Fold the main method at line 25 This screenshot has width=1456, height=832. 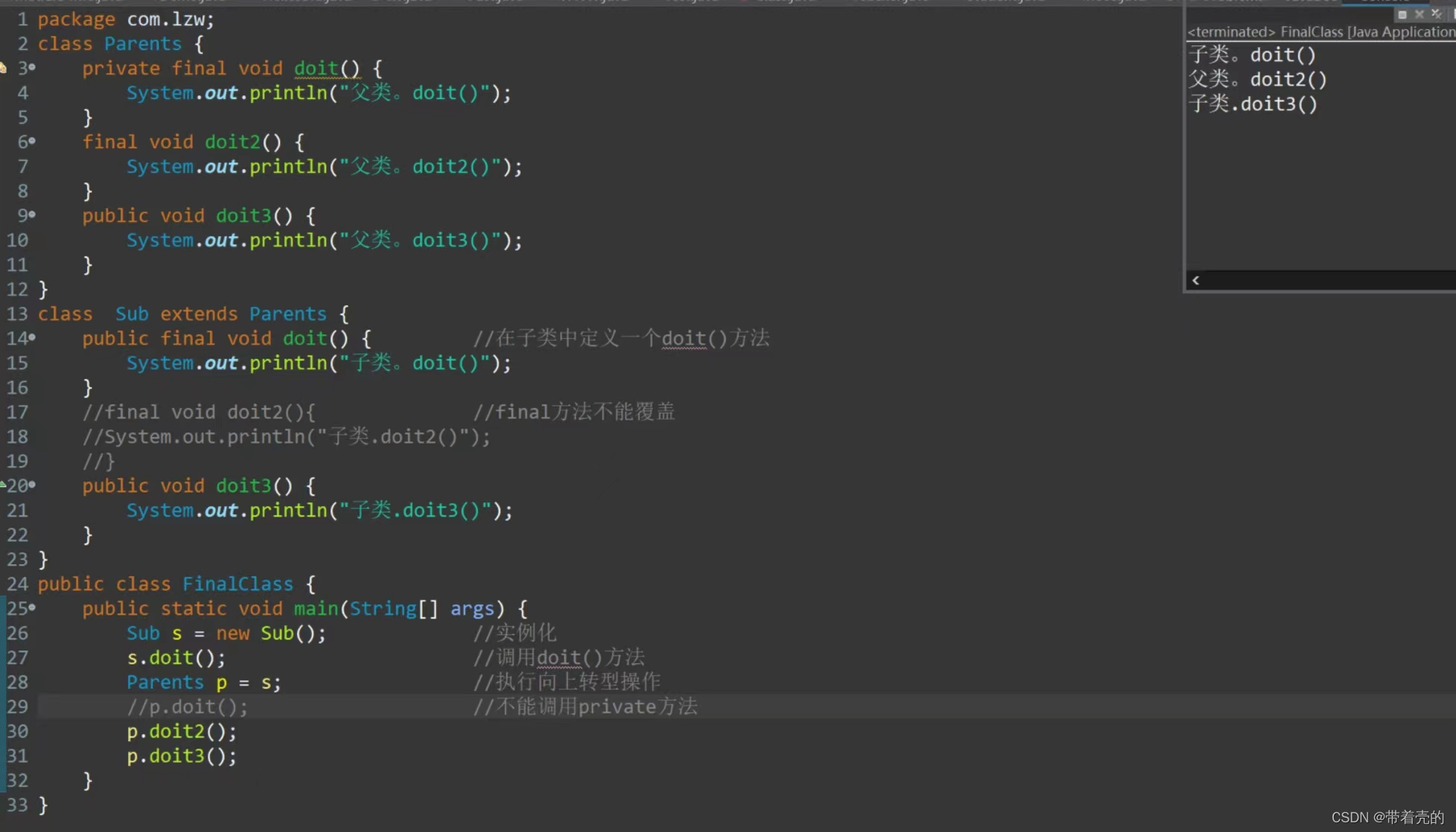point(32,608)
